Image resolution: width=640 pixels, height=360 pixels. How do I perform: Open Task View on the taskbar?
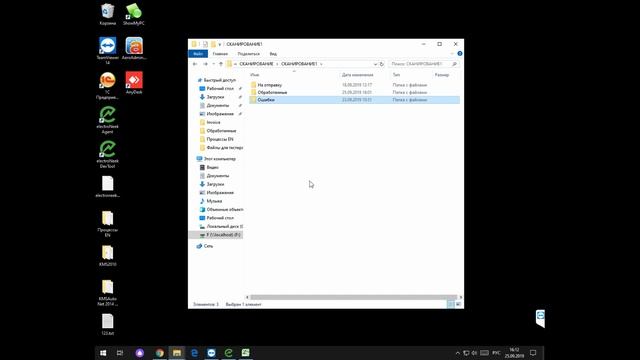tap(120, 353)
